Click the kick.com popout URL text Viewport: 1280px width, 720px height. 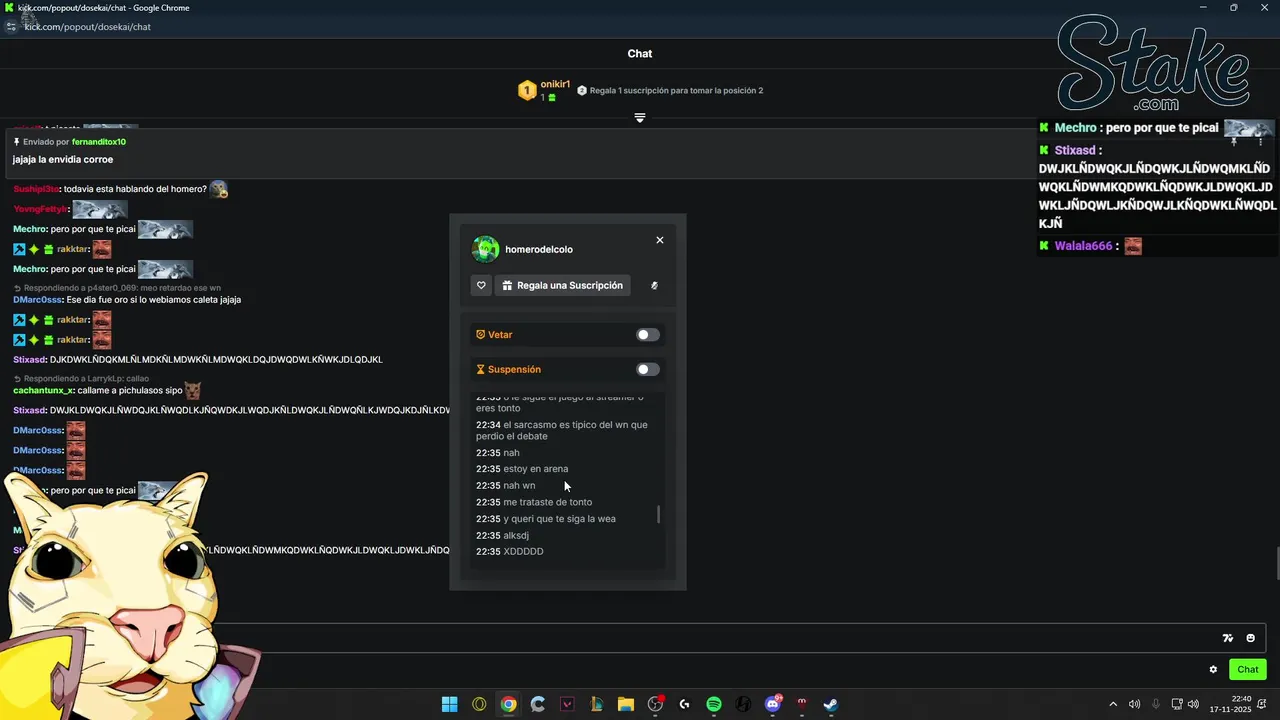[88, 27]
